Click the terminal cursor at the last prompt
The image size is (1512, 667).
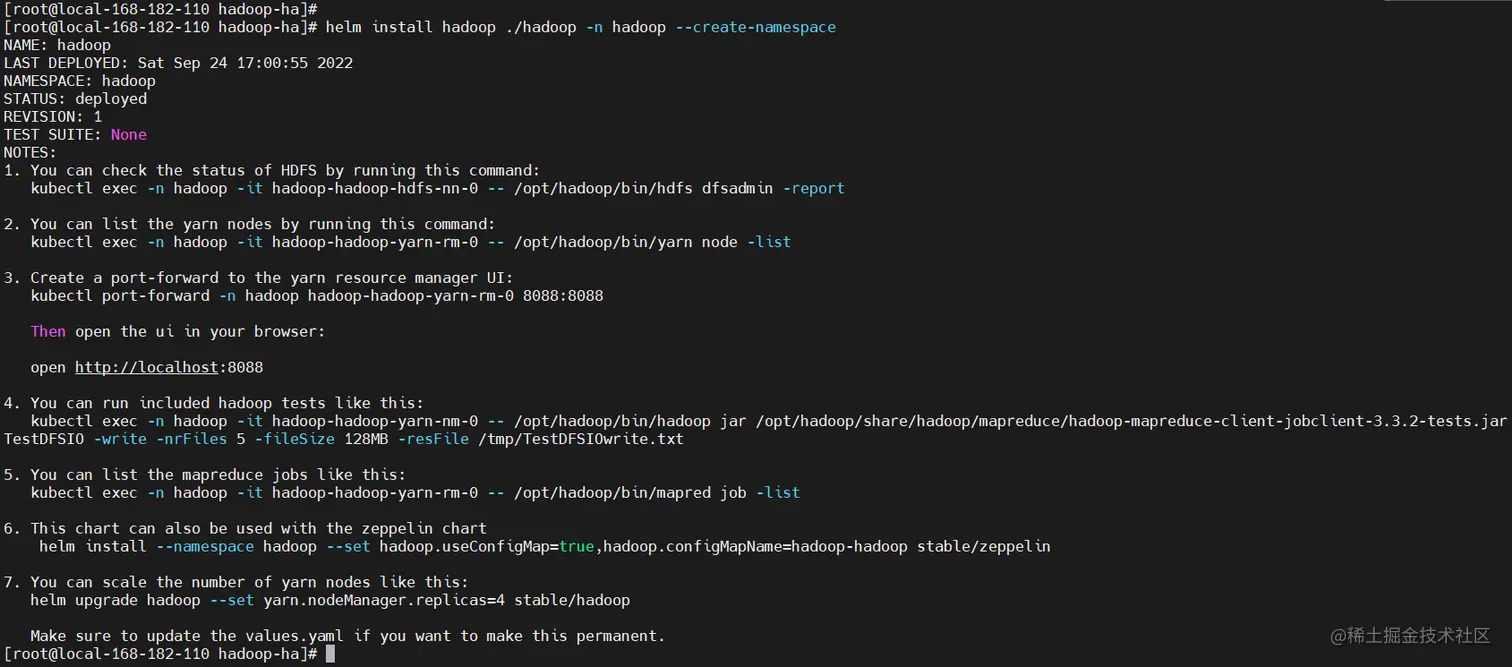(x=330, y=654)
